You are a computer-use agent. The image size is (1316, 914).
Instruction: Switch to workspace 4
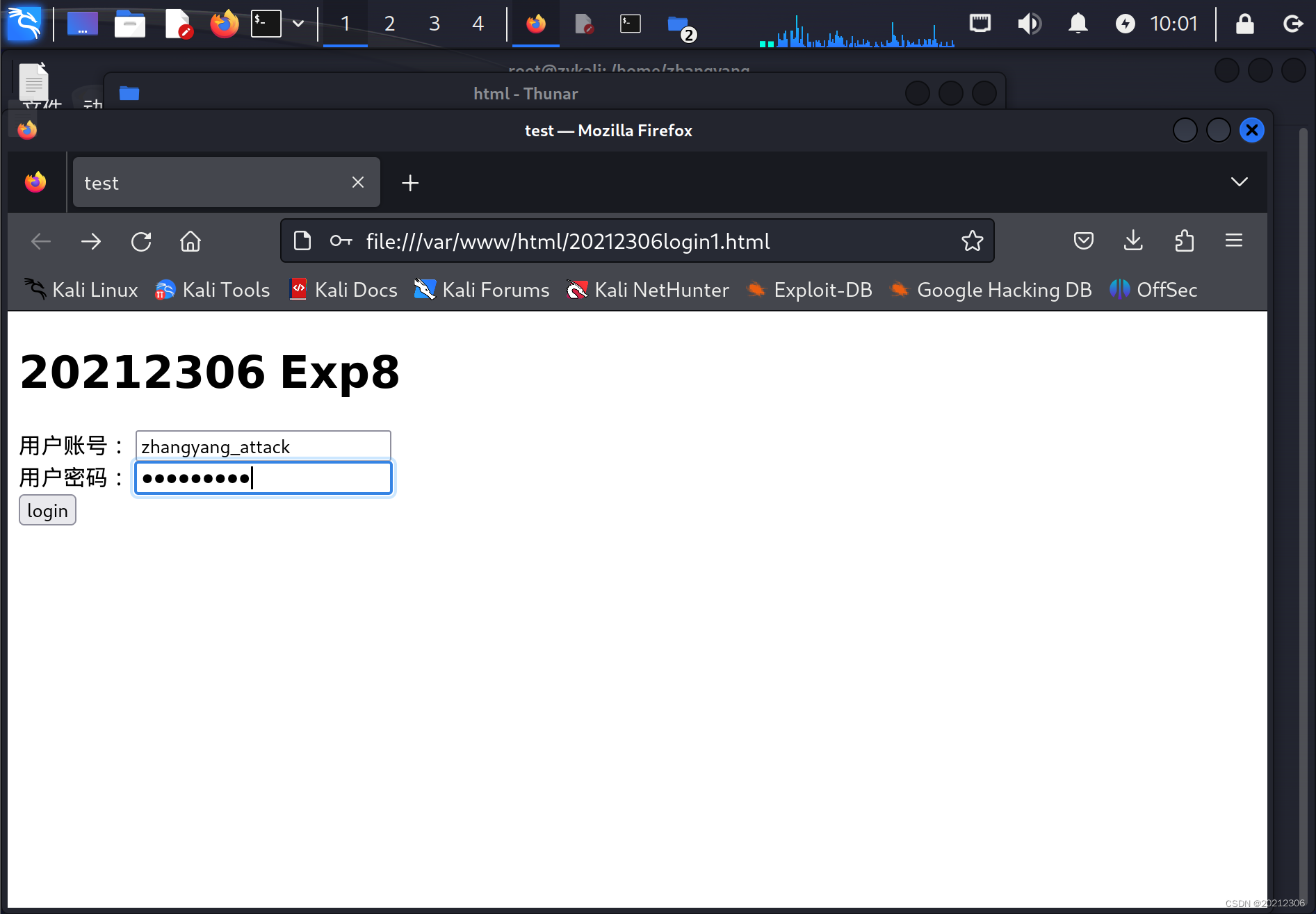[x=478, y=24]
